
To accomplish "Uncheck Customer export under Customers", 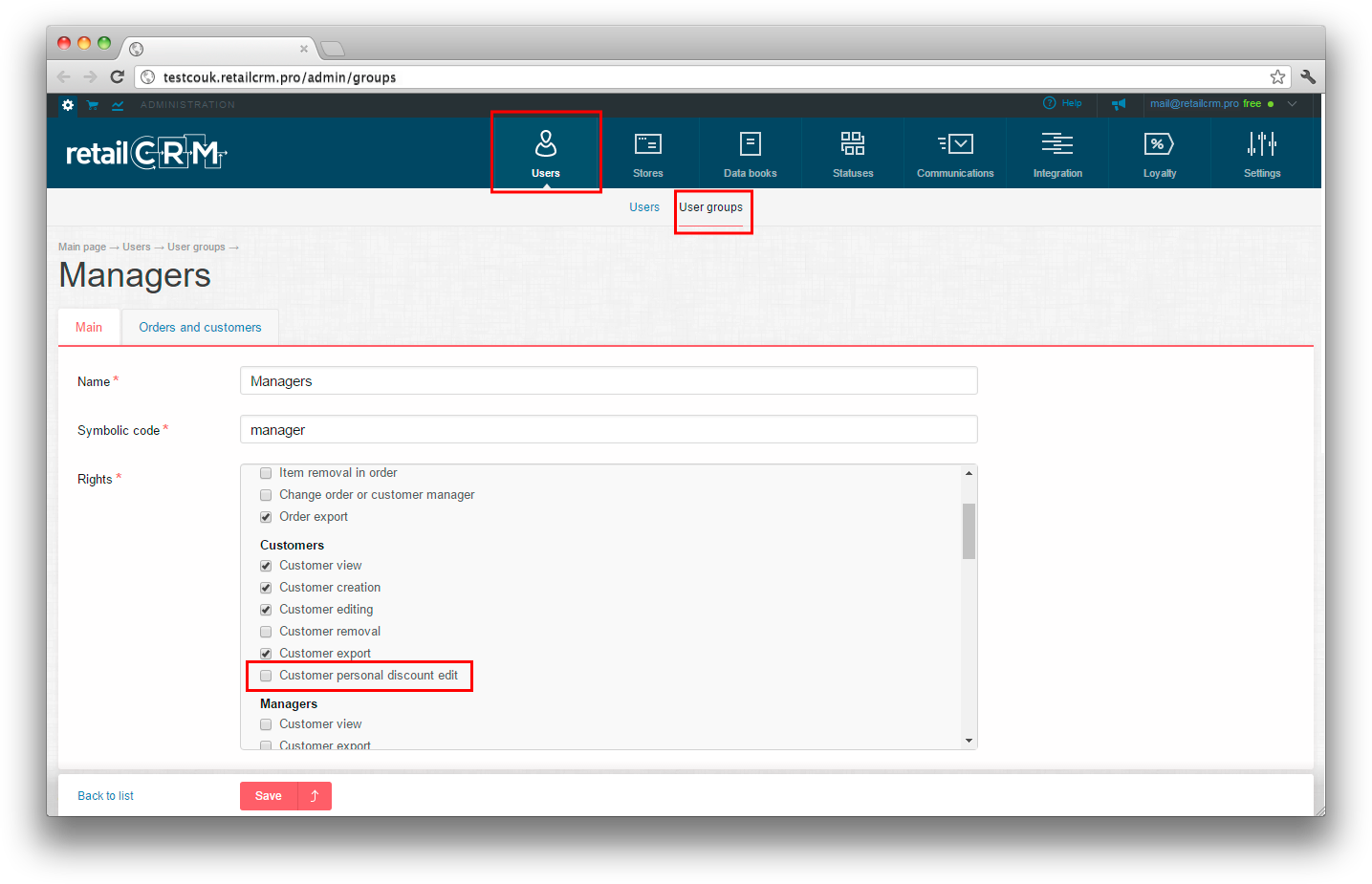I will tap(266, 654).
